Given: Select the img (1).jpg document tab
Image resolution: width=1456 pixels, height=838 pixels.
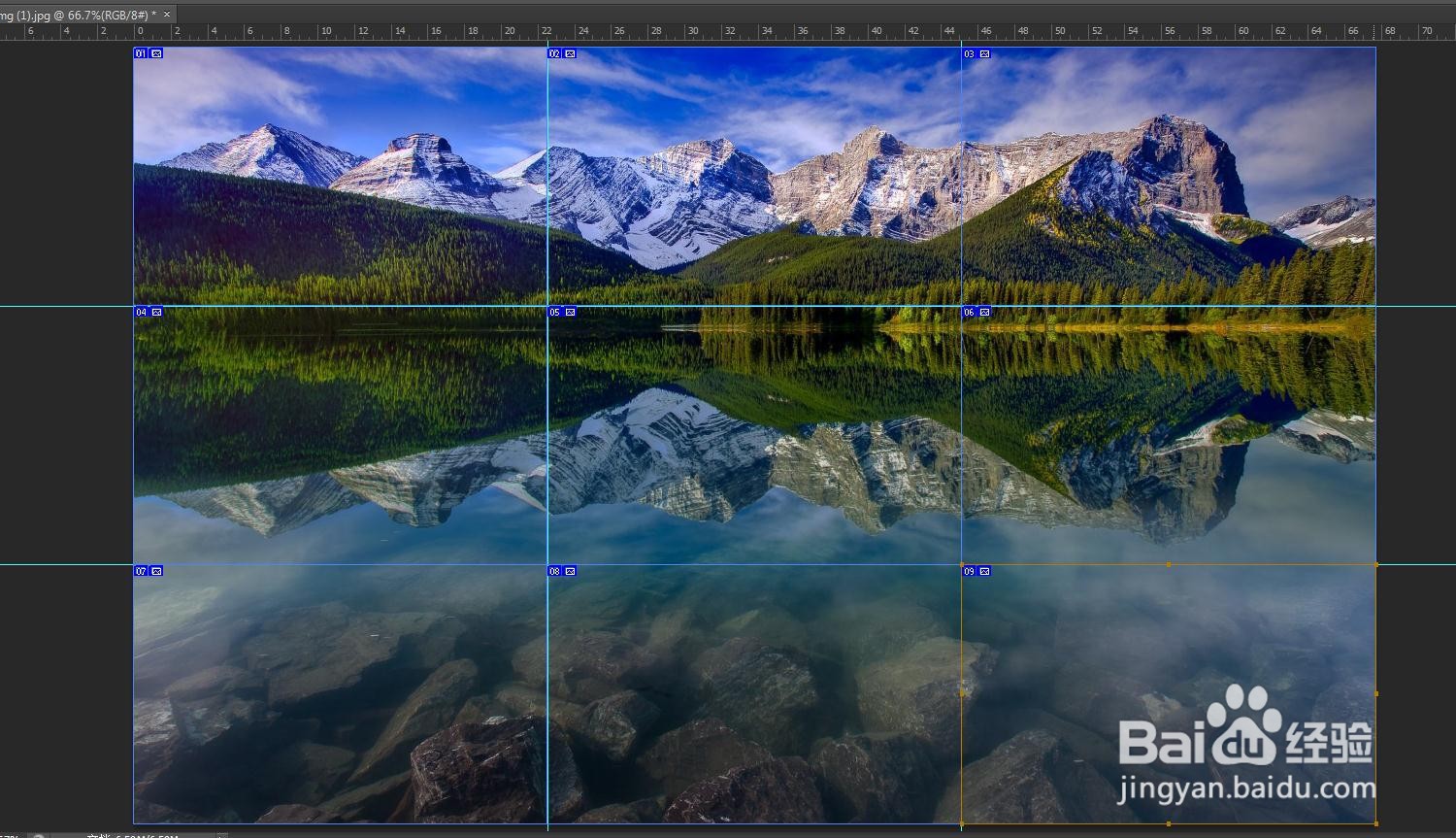Looking at the screenshot, I should 80,15.
